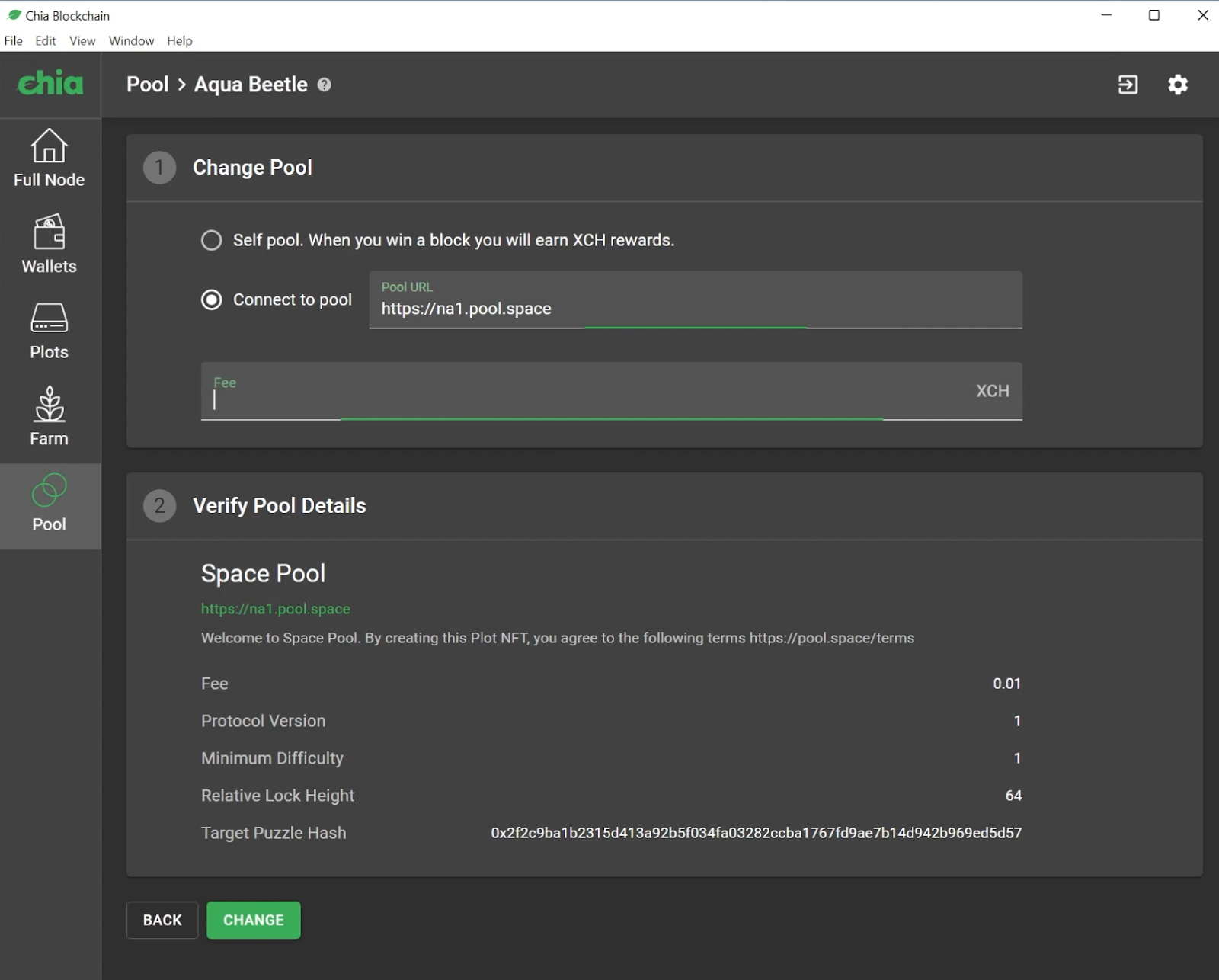Maximize the Chia Blockchain window
This screenshot has width=1219, height=980.
point(1154,15)
